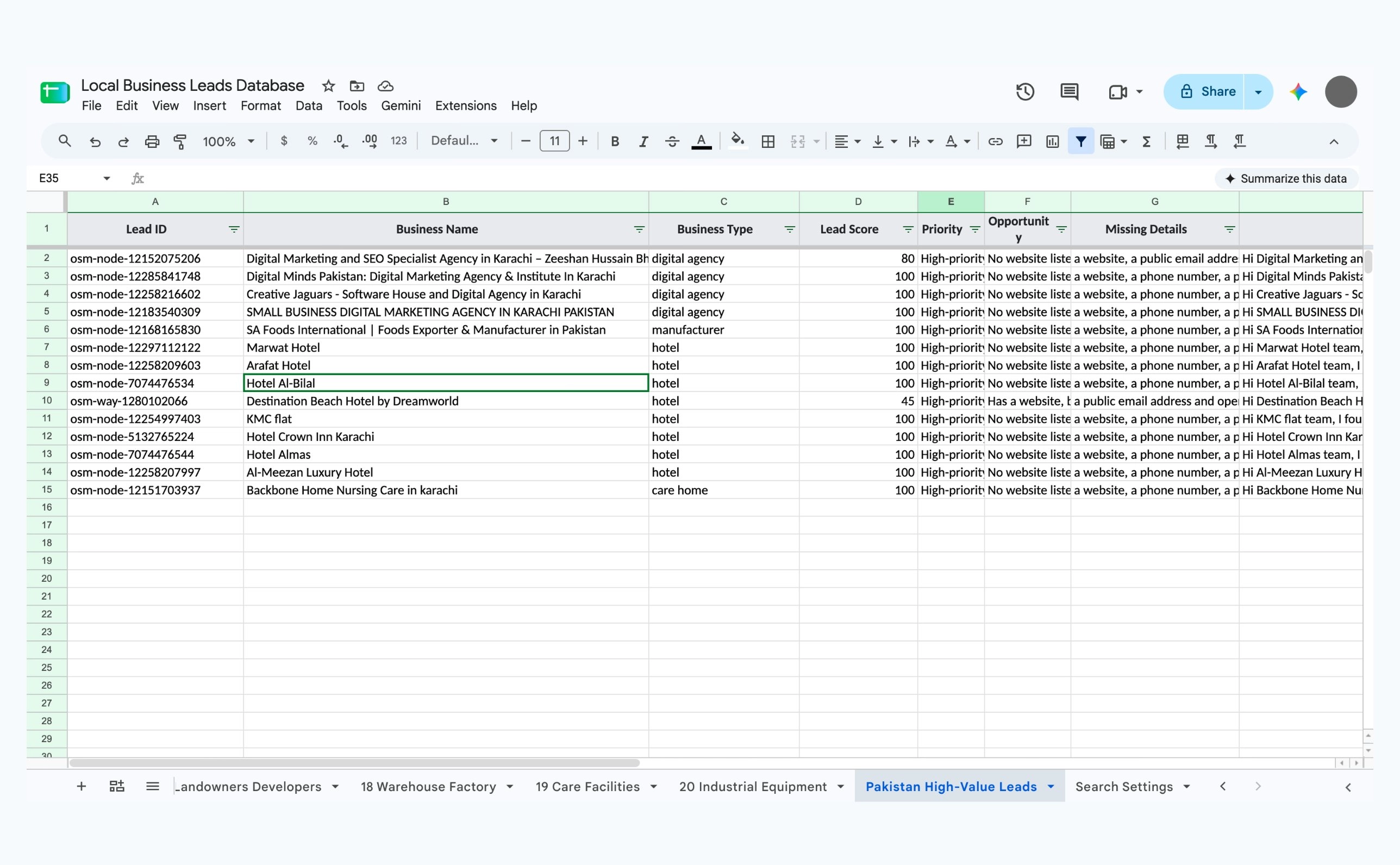
Task: Open the functions sigma icon
Action: tap(1146, 141)
